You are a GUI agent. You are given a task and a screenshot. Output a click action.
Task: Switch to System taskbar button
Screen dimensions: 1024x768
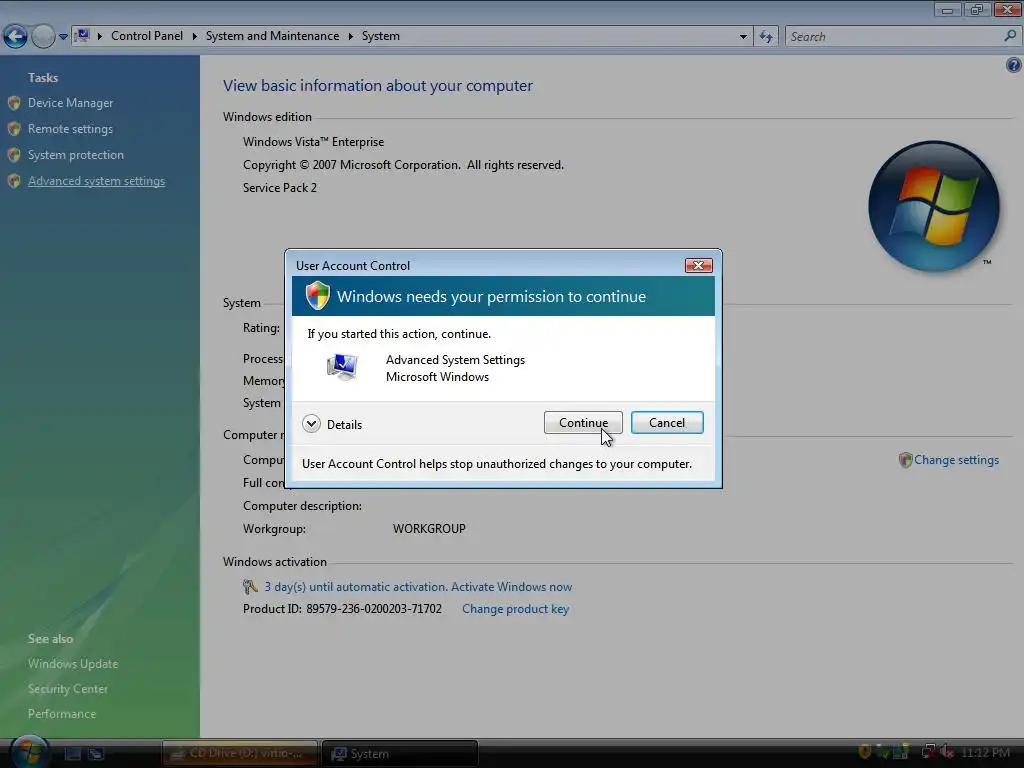pos(400,753)
